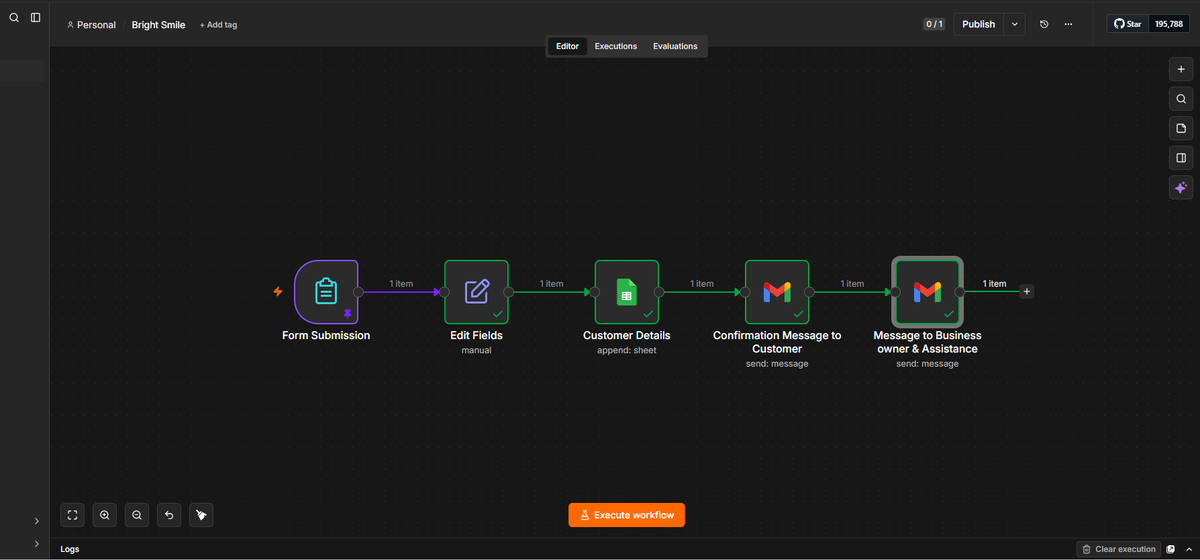
Task: Open the sidebar search icon
Action: pyautogui.click(x=14, y=17)
